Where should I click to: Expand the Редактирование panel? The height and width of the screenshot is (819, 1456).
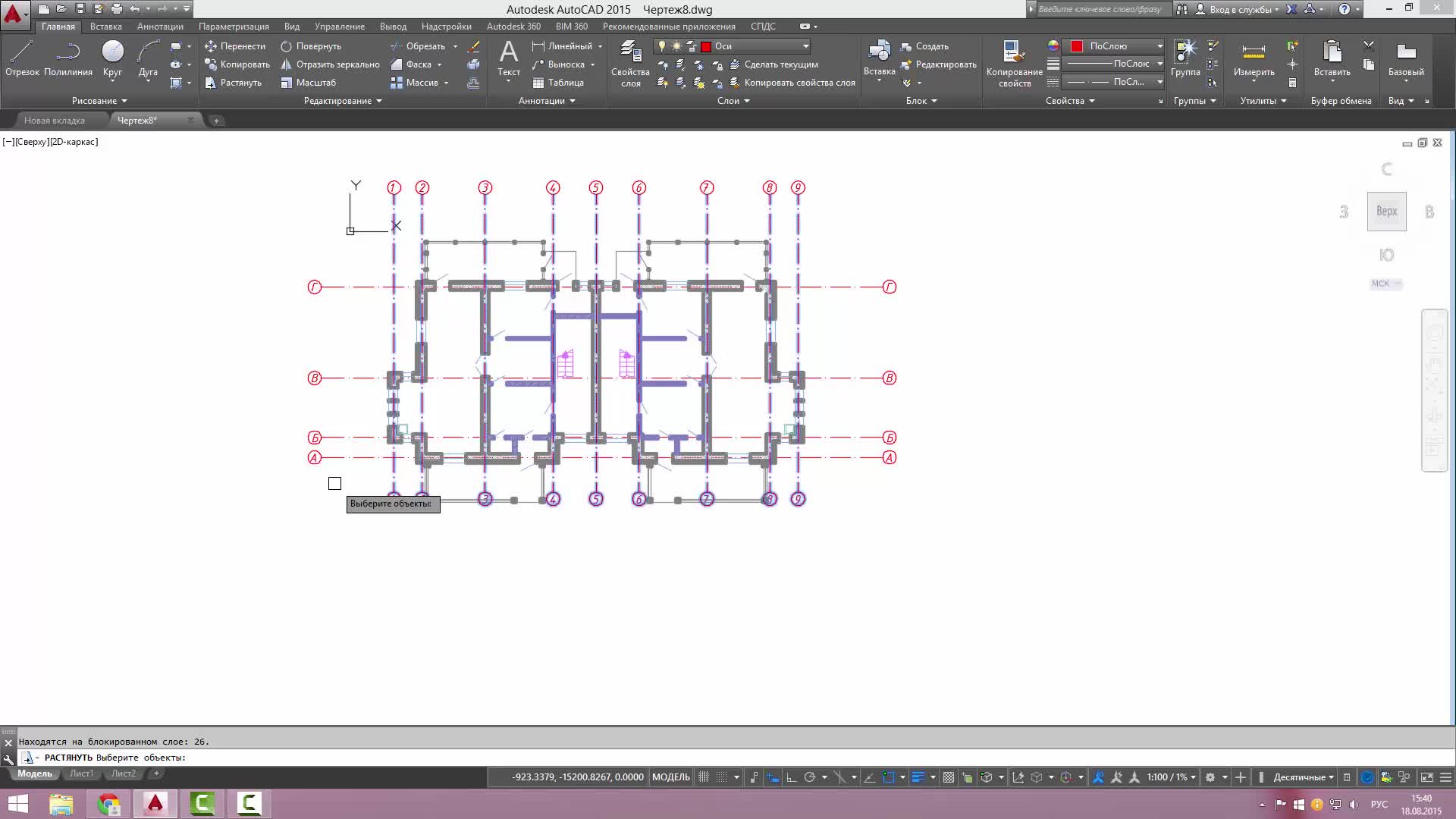pos(343,101)
